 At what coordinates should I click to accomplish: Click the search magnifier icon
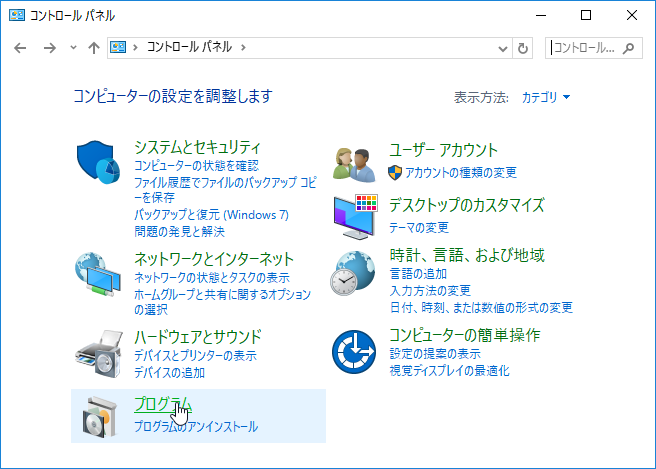click(628, 49)
